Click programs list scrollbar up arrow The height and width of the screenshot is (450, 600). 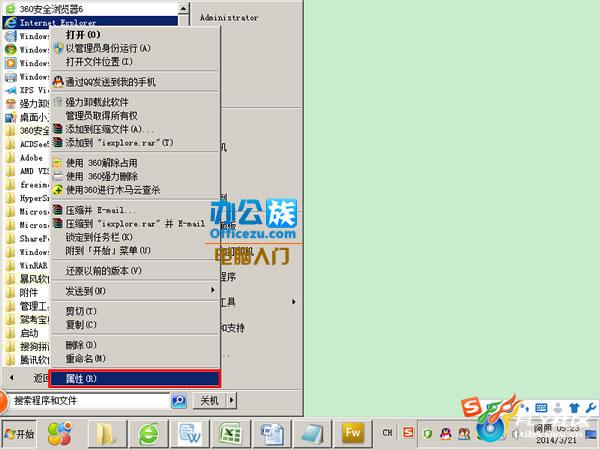point(183,8)
